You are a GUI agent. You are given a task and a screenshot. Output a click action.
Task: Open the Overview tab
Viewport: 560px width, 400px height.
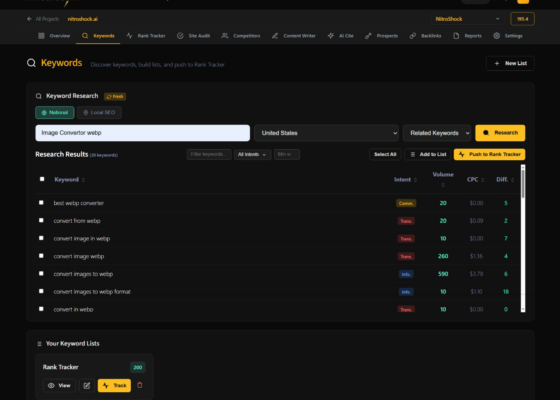54,36
